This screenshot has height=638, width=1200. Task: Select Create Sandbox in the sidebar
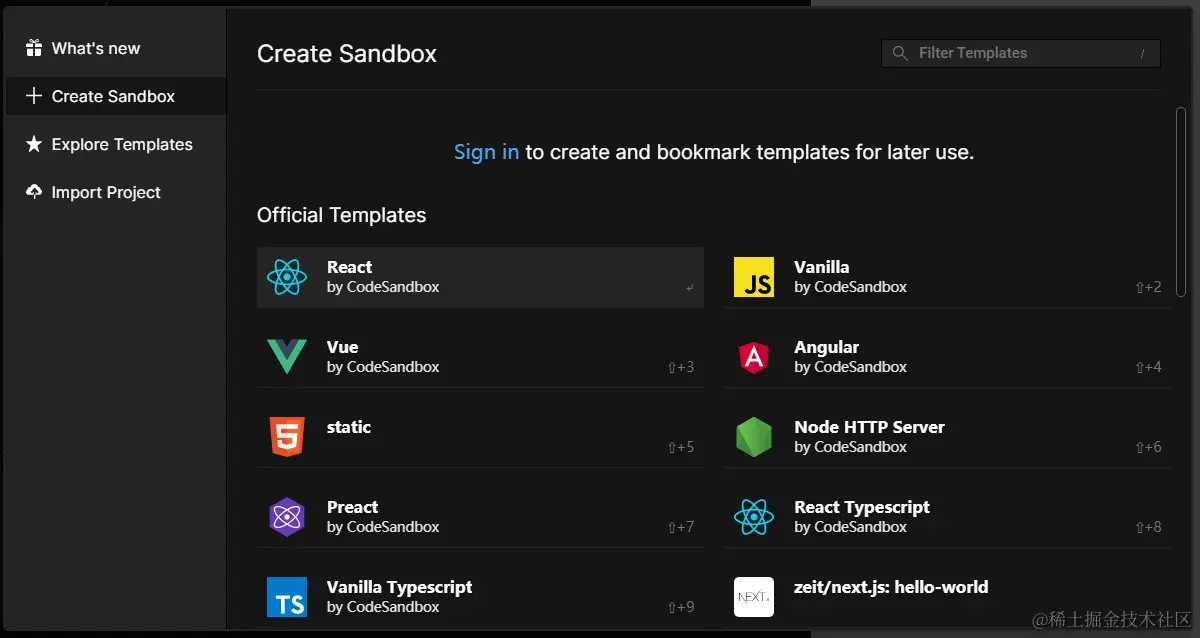[x=113, y=96]
